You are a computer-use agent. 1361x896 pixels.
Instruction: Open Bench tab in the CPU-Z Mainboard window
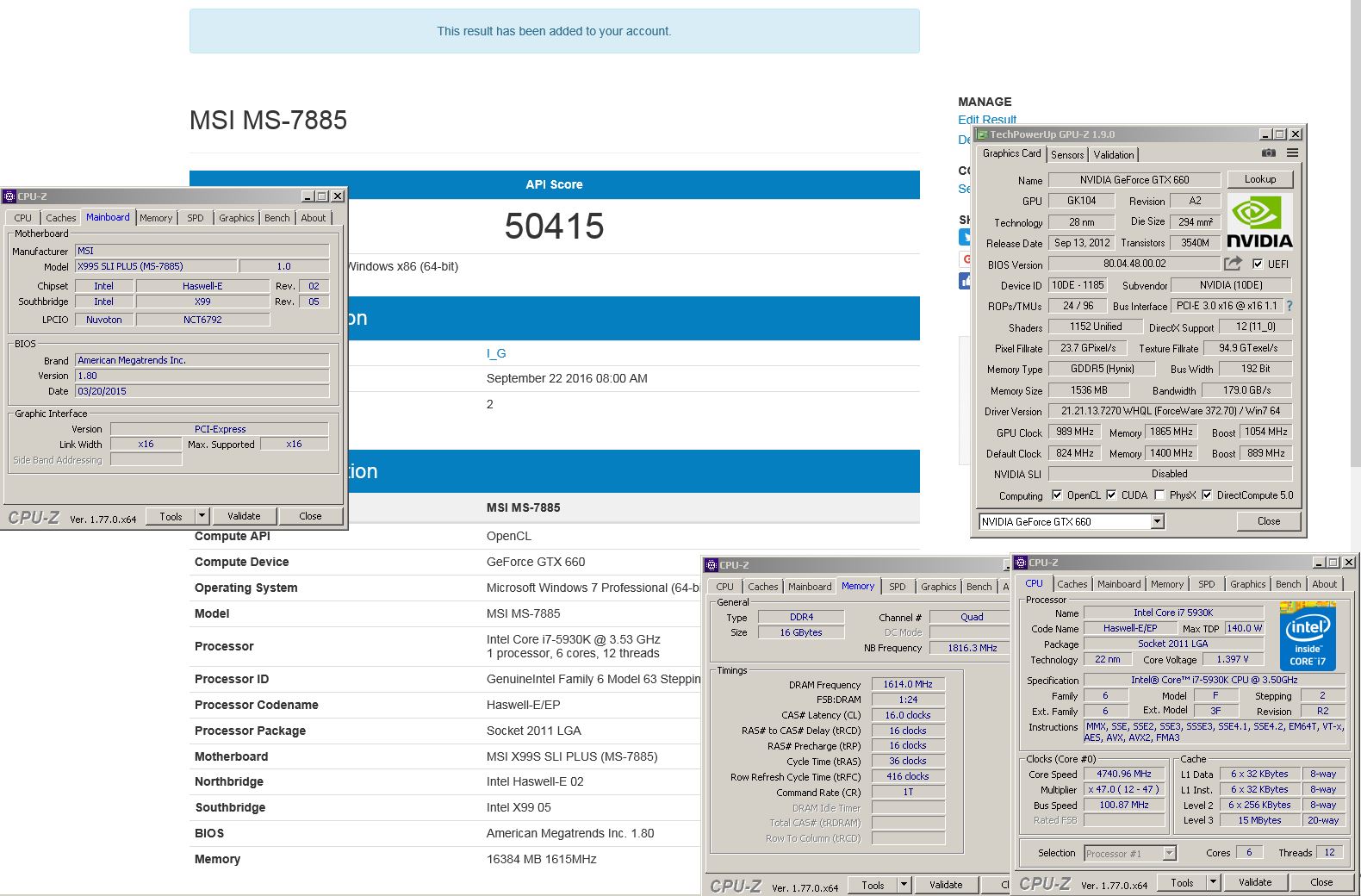tap(277, 218)
